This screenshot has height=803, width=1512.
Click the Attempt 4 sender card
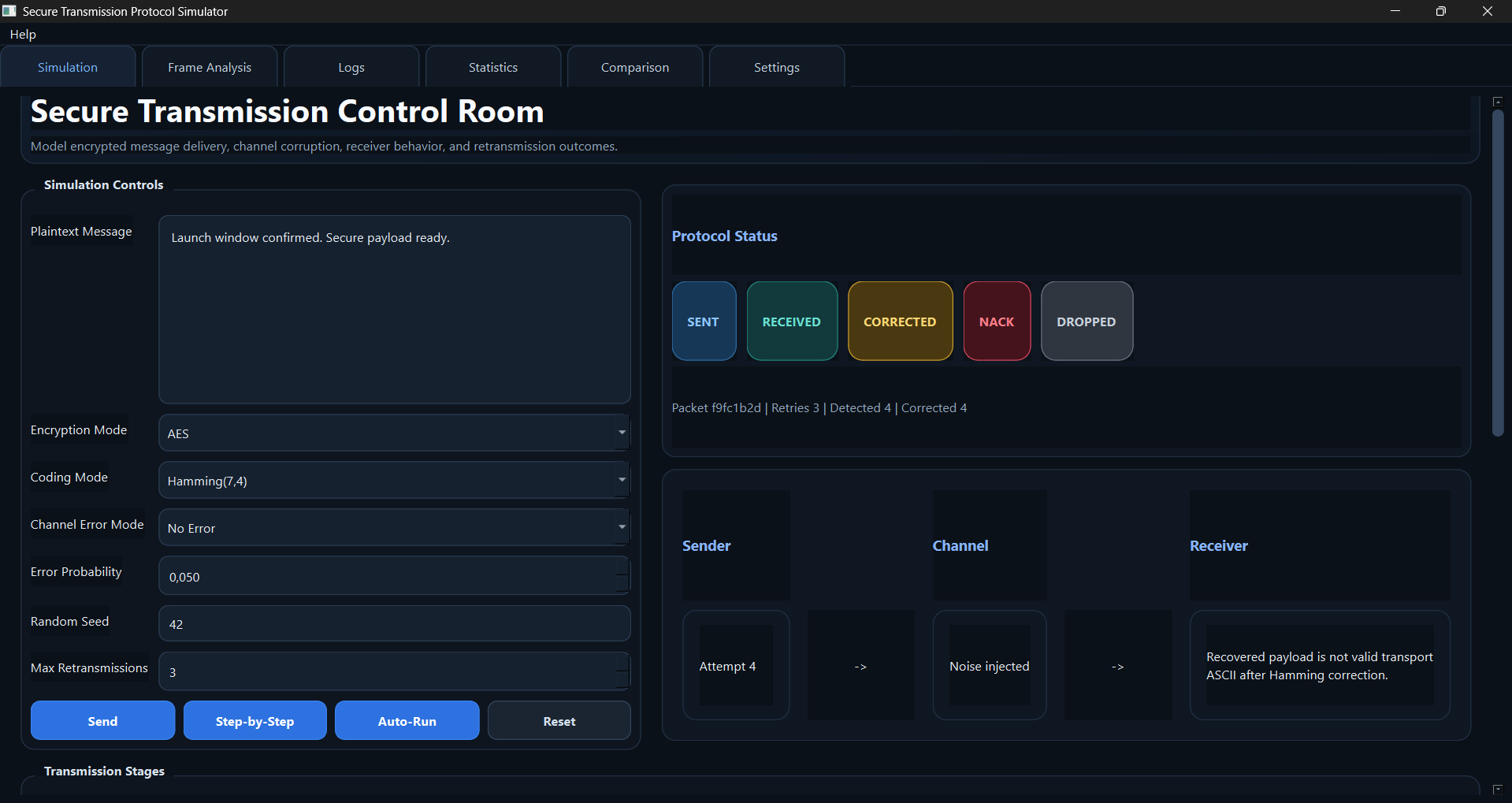coord(736,665)
